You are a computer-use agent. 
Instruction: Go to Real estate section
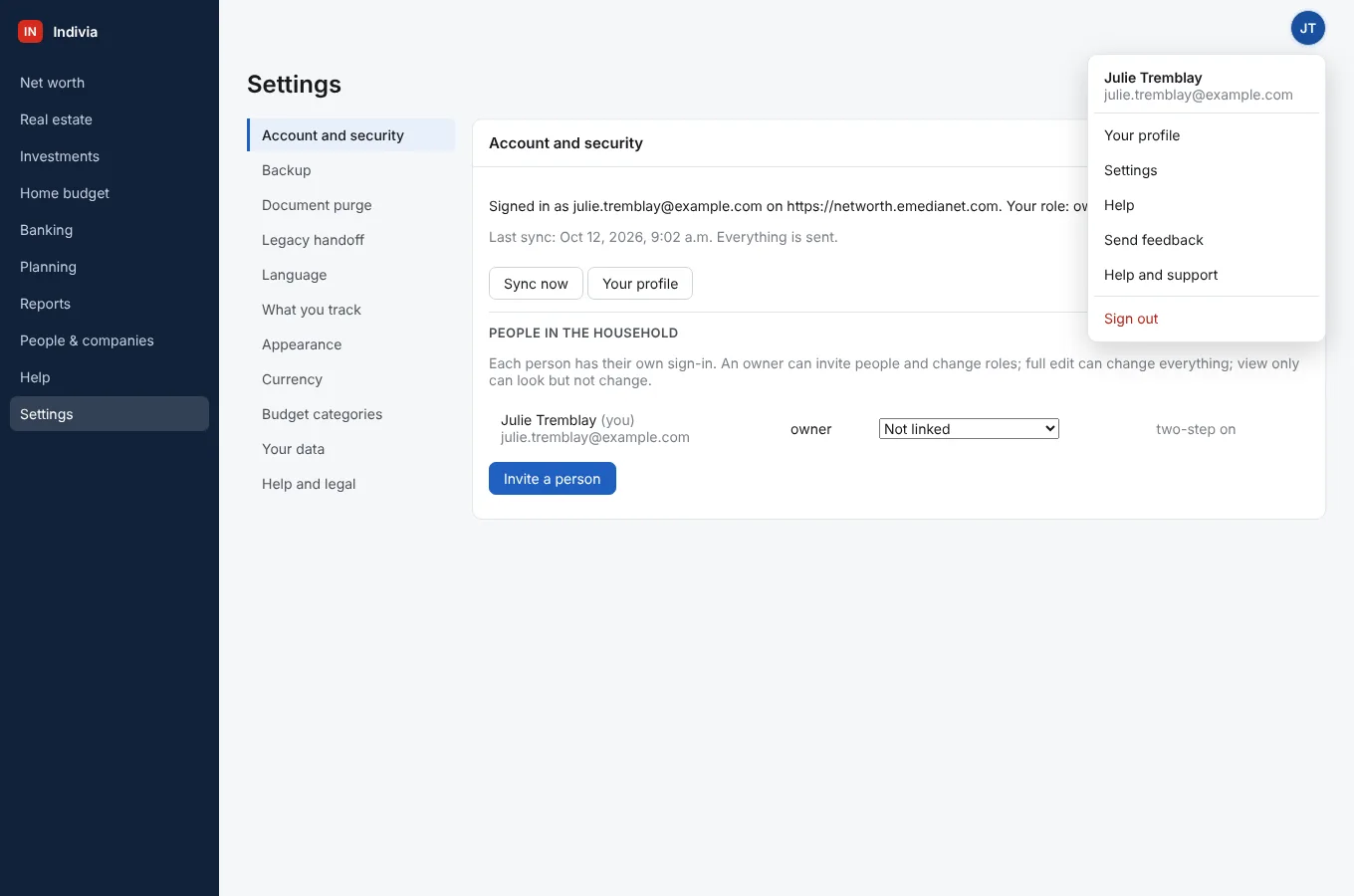tap(110, 119)
